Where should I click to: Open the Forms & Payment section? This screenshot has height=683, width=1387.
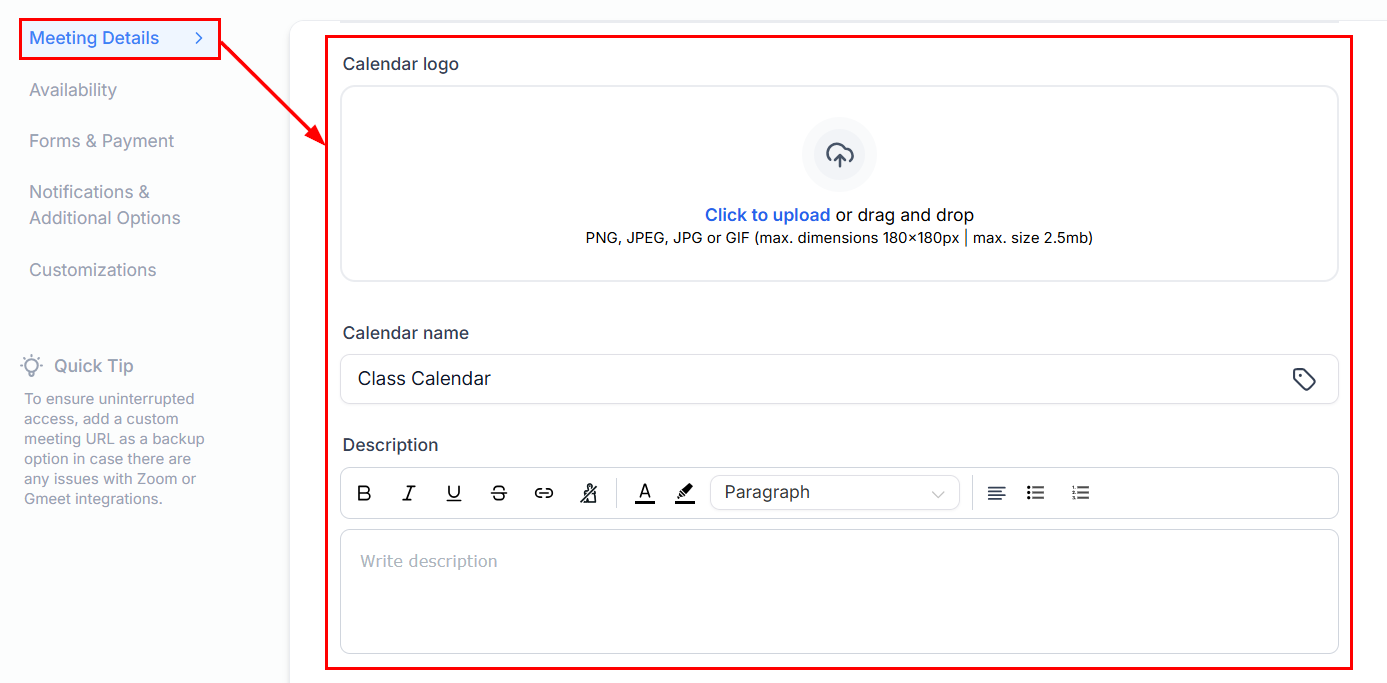coord(102,141)
